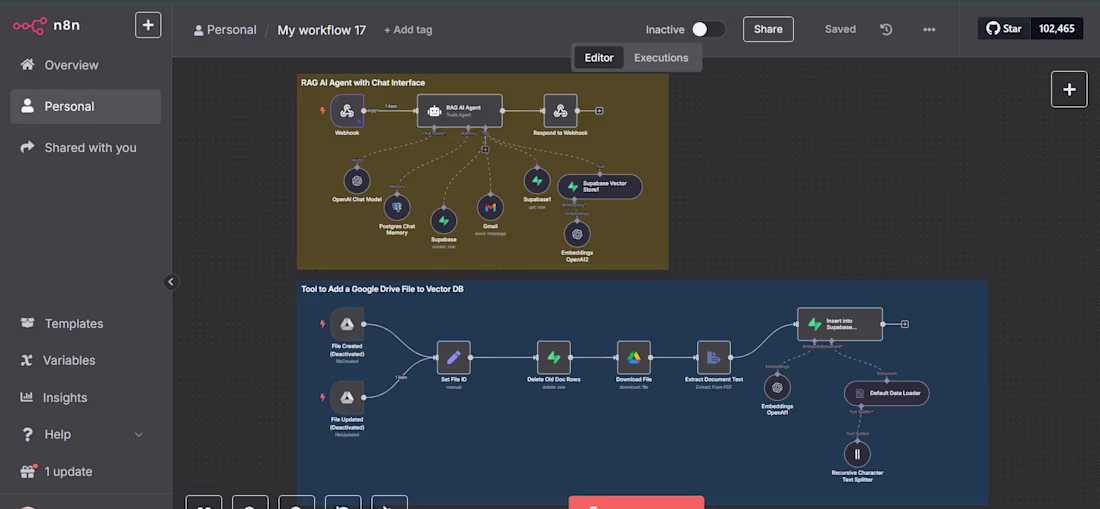
Task: Click RAG AI Agent with Chat Interface title
Action: click(x=363, y=83)
